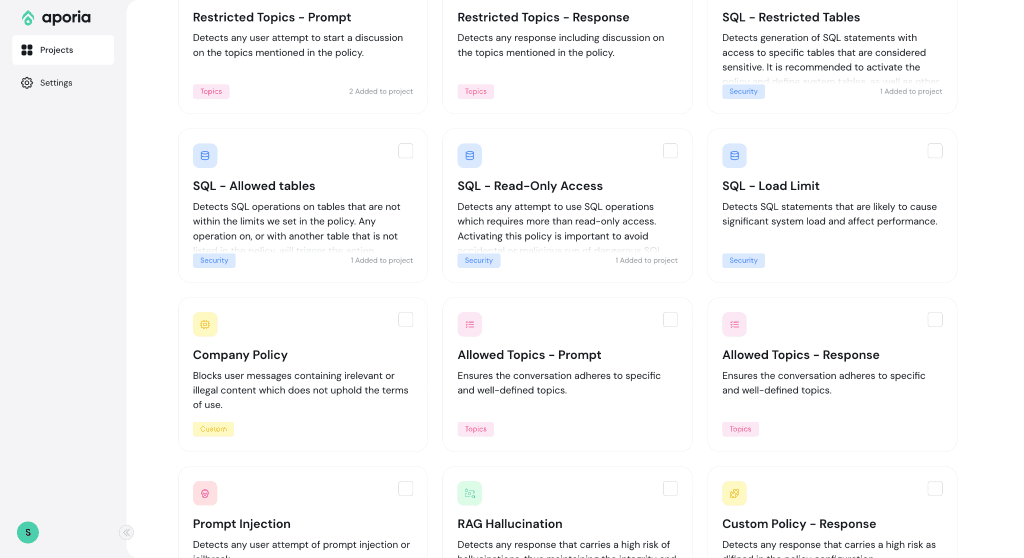Click the green RAG Hallucination icon
The height and width of the screenshot is (558, 1024).
pyautogui.click(x=470, y=493)
